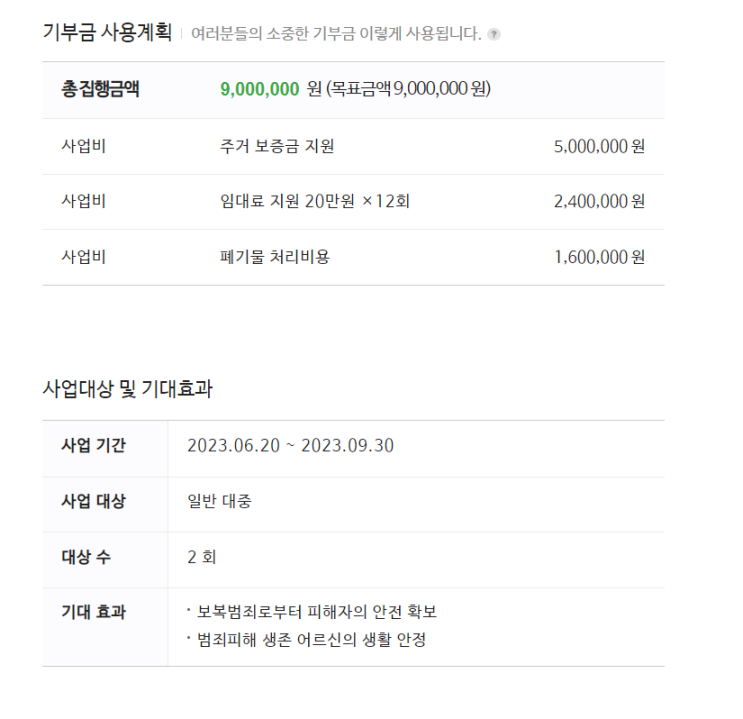The width and height of the screenshot is (743, 719).
Task: Click the 5,000,000원 amount
Action: point(599,146)
